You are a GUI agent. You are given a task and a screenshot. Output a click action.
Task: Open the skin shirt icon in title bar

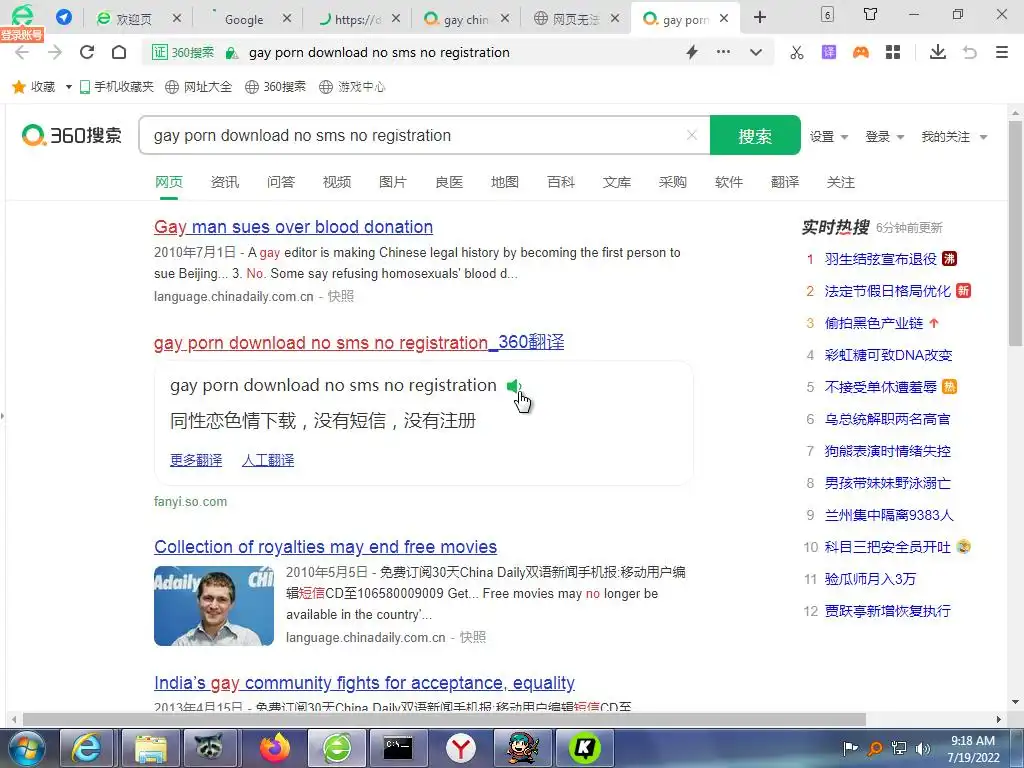[871, 14]
